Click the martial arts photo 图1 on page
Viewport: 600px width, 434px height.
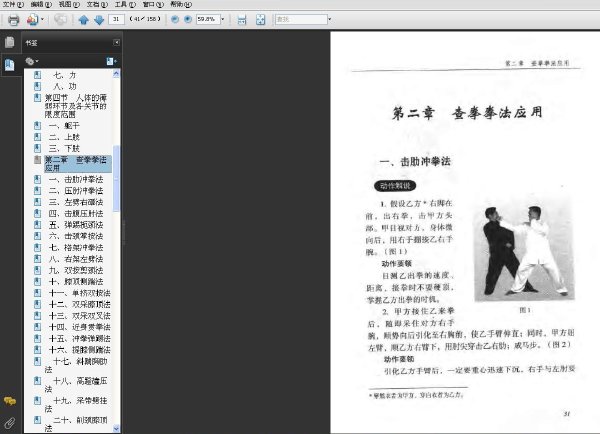click(x=524, y=249)
